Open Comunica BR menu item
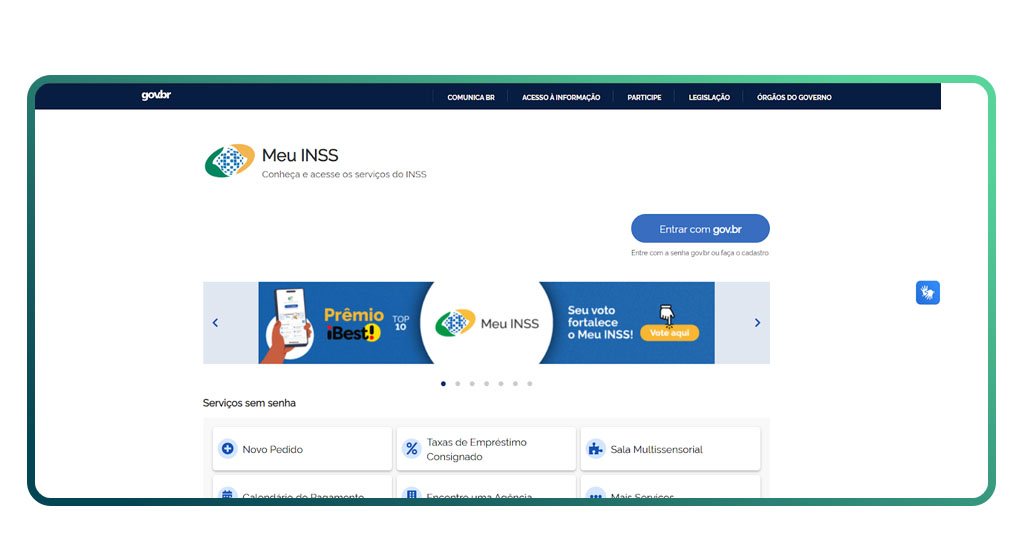This screenshot has height=536, width=1024. pyautogui.click(x=471, y=97)
